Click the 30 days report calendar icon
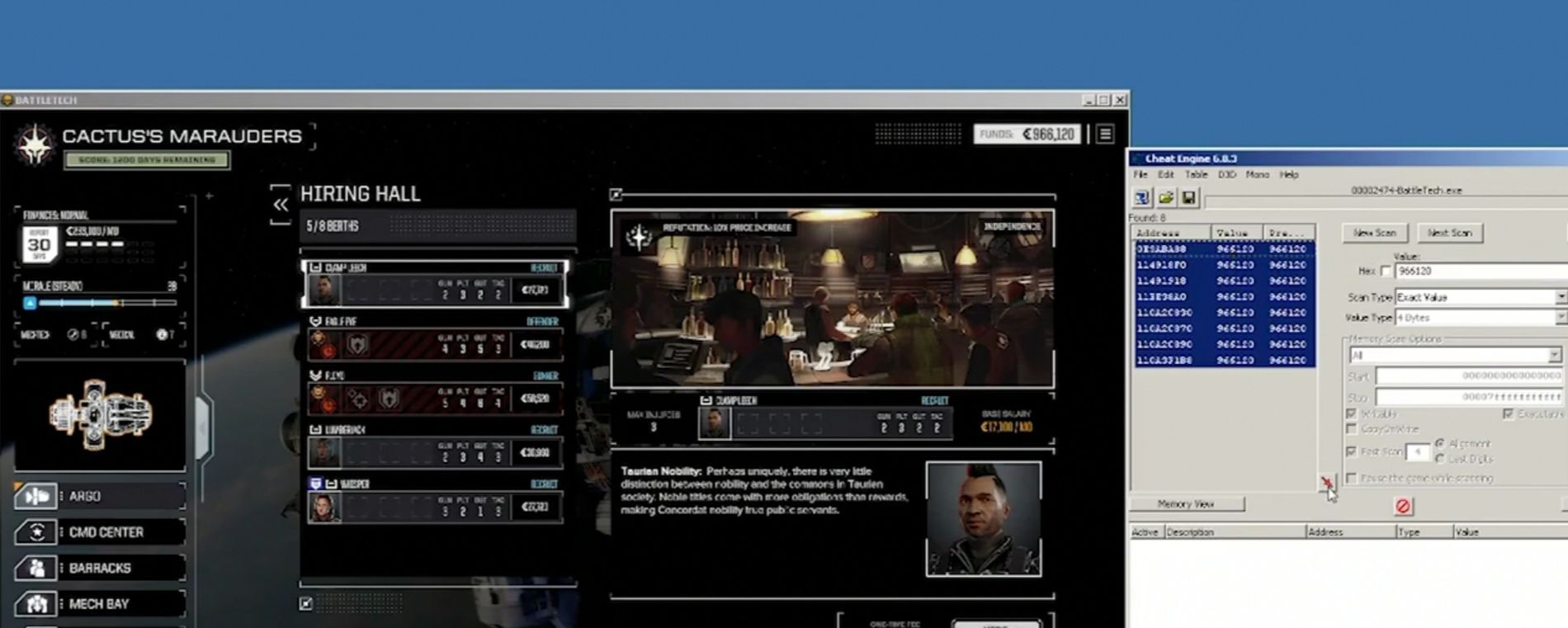This screenshot has width=1568, height=628. 39,243
